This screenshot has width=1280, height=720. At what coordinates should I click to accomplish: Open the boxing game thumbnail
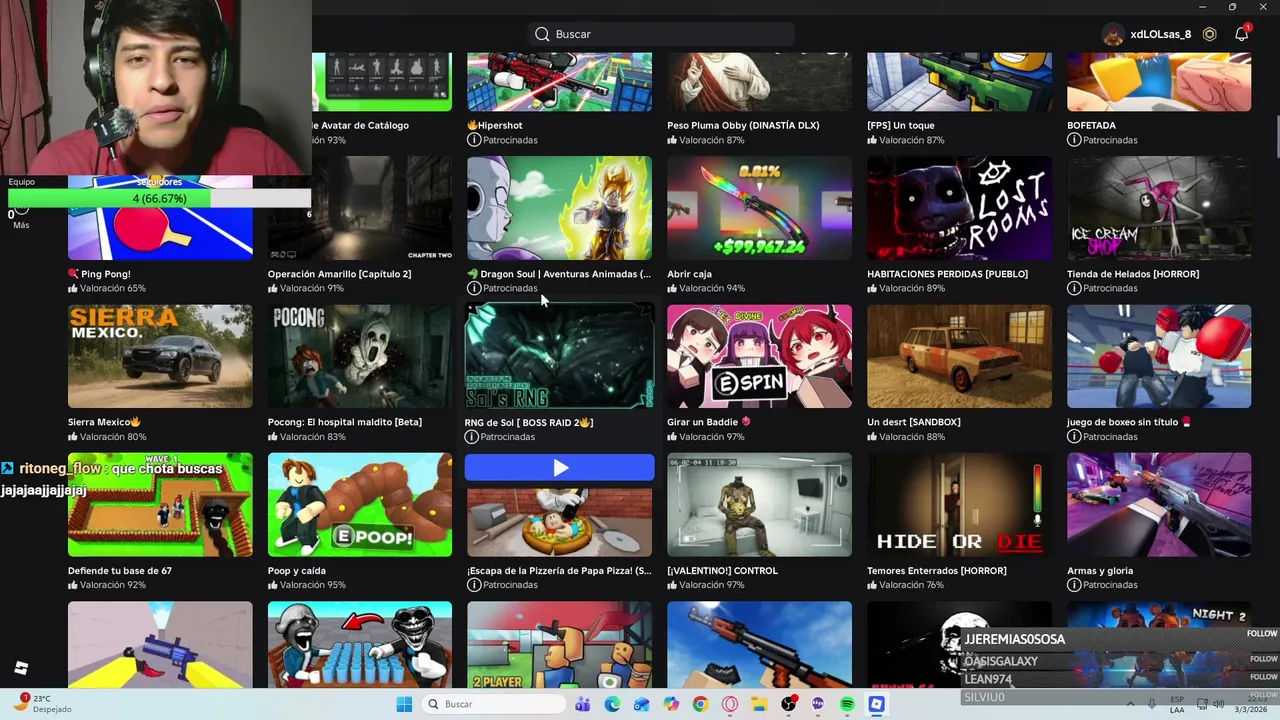(x=1159, y=356)
